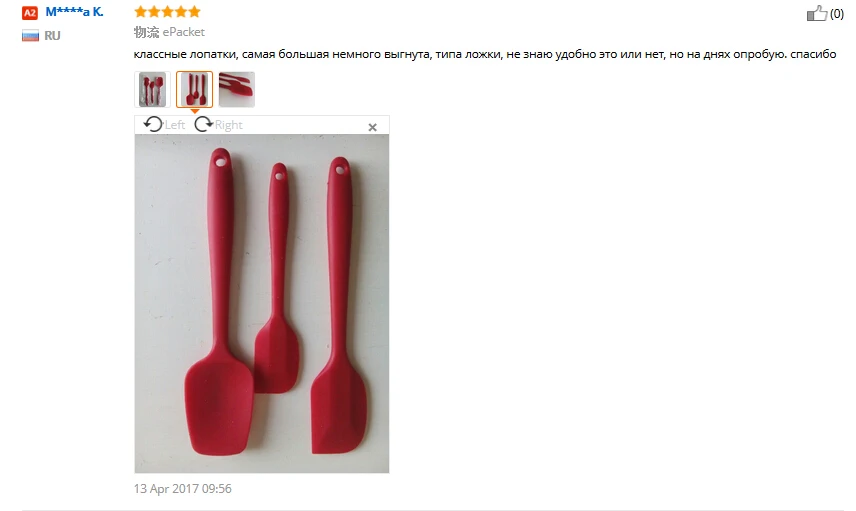Click the Russian flag icon
The image size is (856, 511).
click(30, 36)
